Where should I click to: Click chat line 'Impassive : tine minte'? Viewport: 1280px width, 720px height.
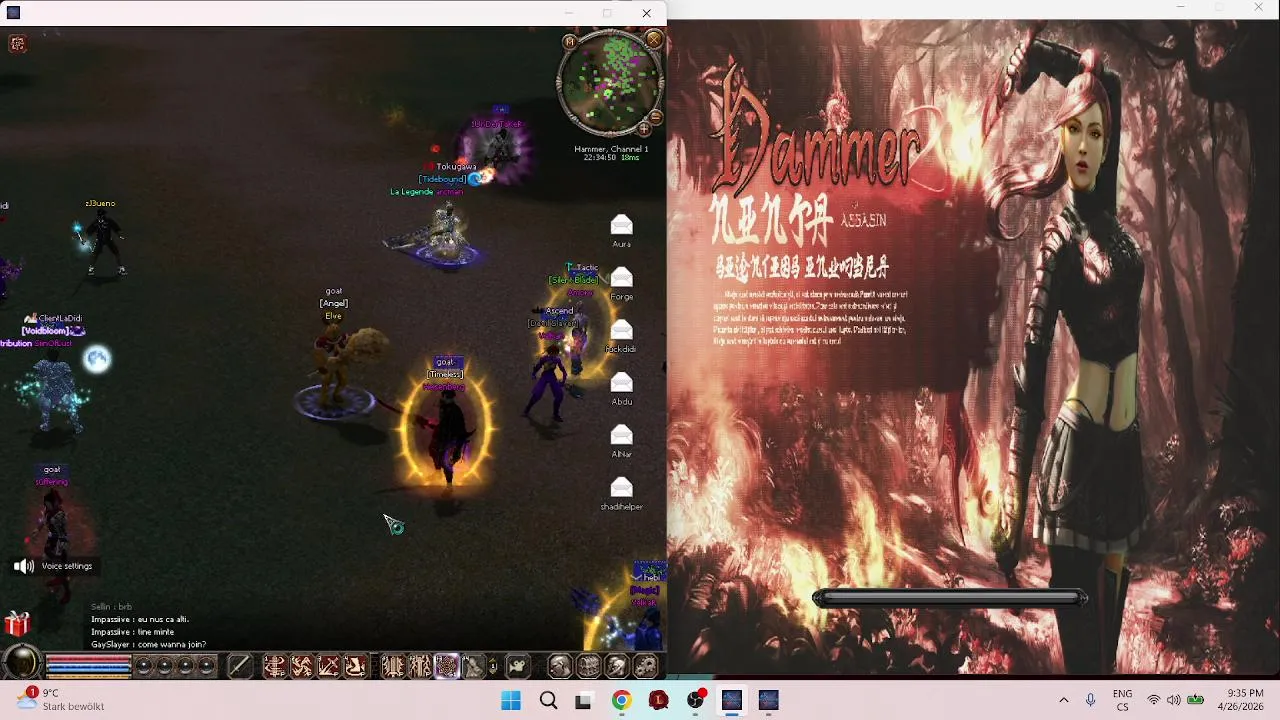[132, 632]
